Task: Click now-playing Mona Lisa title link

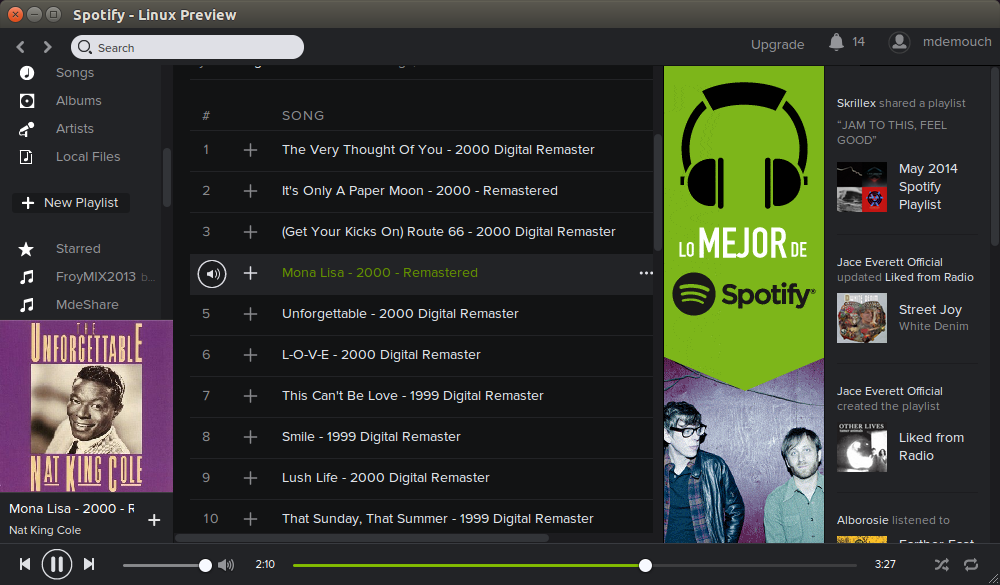Action: (x=71, y=508)
